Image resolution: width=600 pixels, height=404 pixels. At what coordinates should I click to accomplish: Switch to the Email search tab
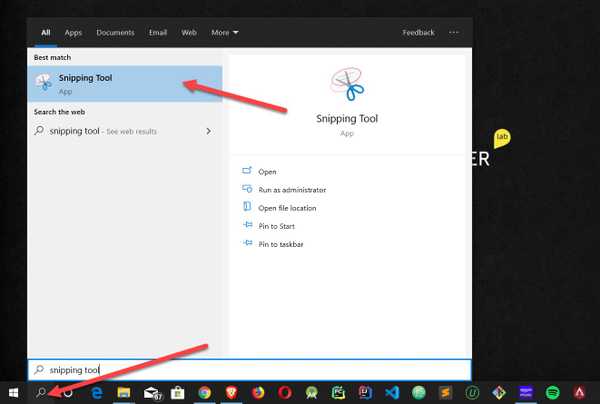pos(158,33)
